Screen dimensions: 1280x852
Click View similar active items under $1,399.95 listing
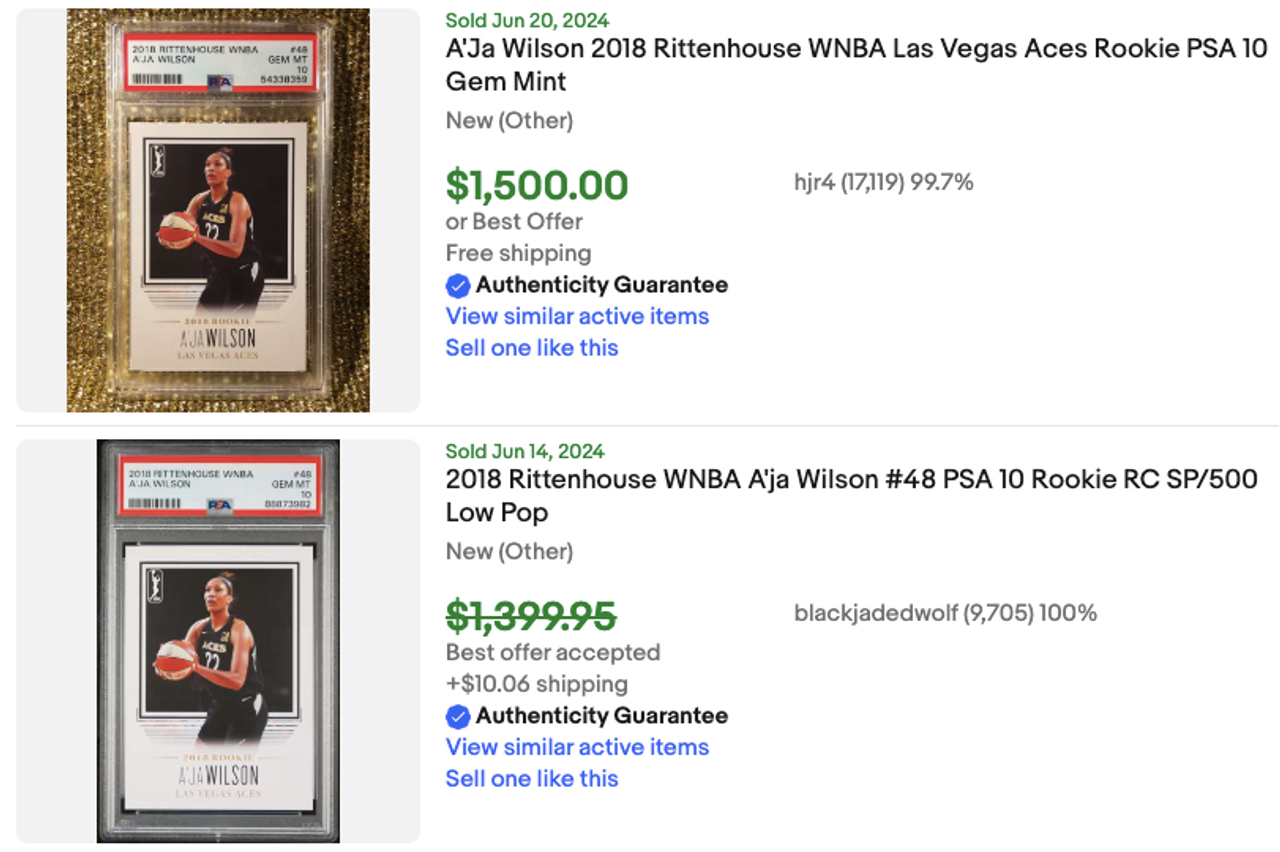577,747
